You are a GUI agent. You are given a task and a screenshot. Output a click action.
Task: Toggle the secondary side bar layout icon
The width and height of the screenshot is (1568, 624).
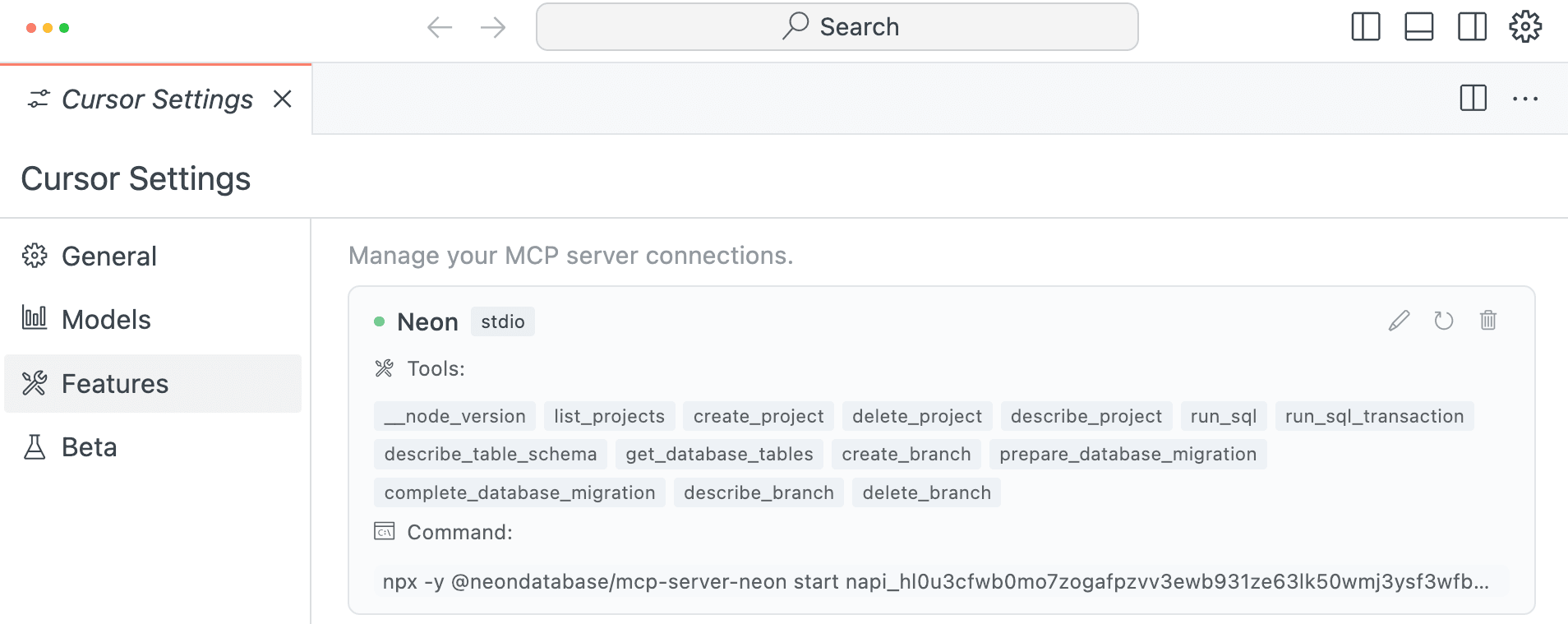(1472, 27)
